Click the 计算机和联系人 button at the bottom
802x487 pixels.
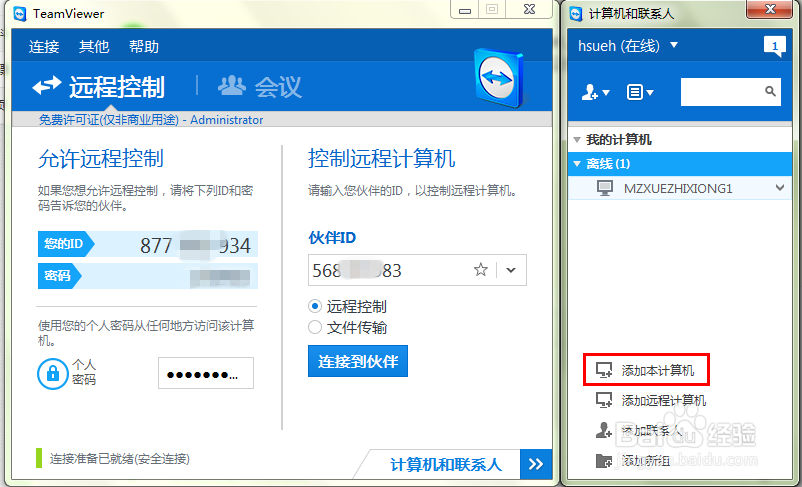[x=445, y=464]
